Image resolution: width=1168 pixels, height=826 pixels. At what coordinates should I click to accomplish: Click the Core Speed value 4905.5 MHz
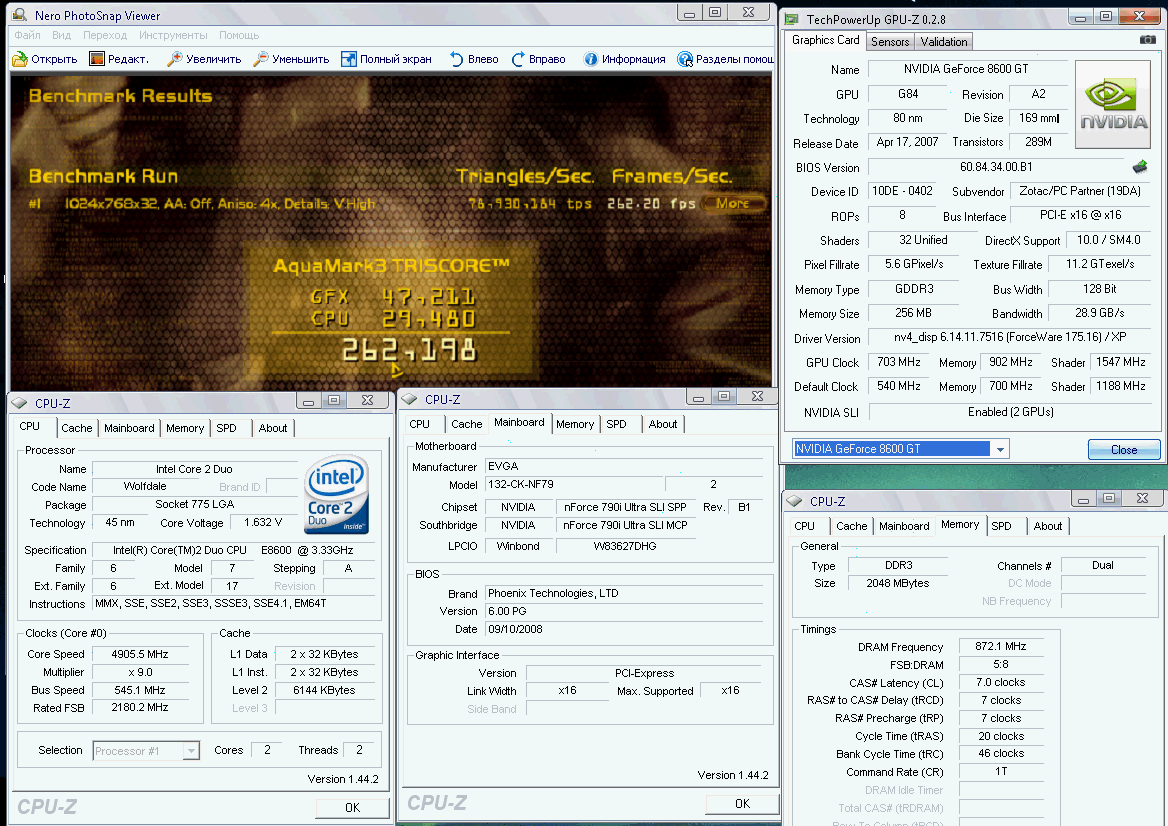pyautogui.click(x=140, y=654)
